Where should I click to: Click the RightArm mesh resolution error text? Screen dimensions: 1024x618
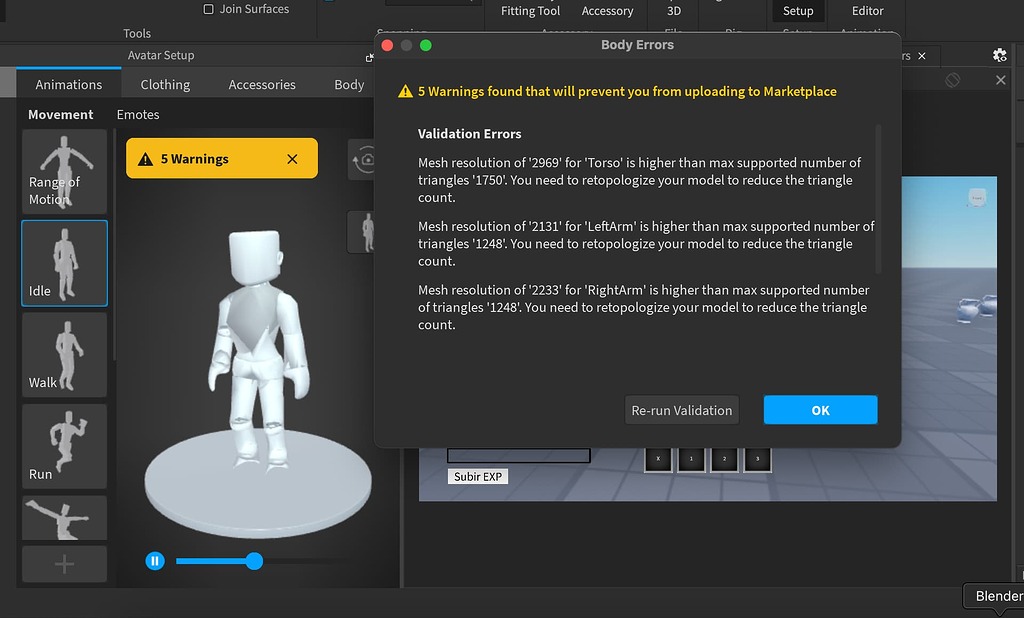[x=643, y=307]
